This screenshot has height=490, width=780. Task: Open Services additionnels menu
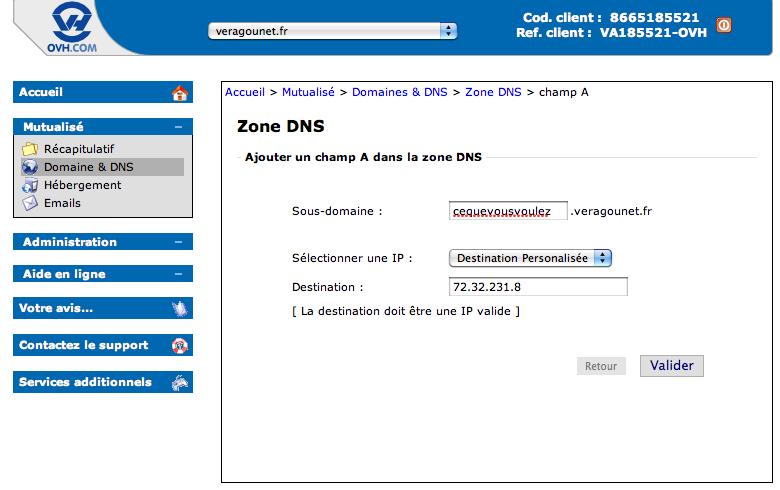coord(102,382)
